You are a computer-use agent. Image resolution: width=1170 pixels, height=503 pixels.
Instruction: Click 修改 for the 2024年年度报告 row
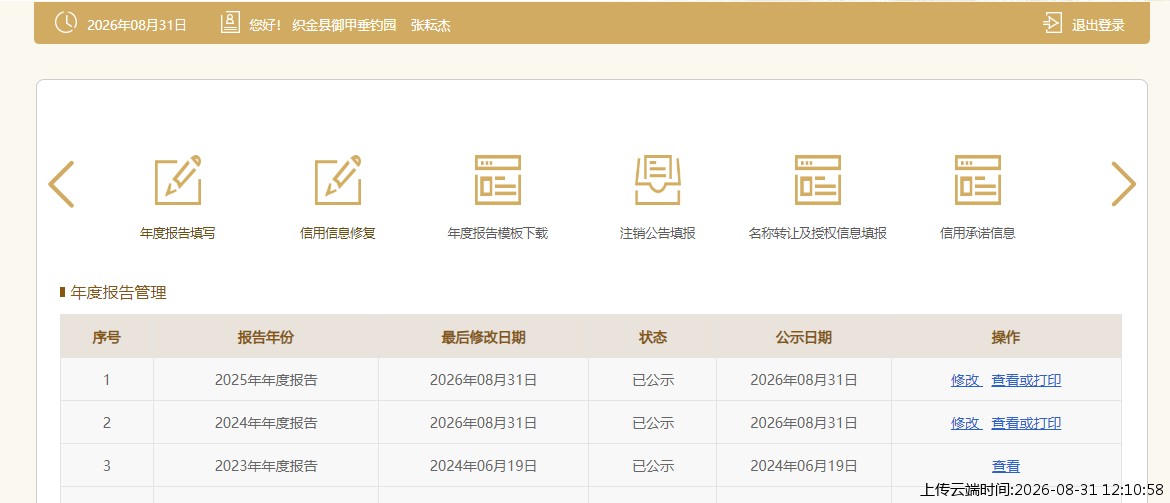[966, 423]
